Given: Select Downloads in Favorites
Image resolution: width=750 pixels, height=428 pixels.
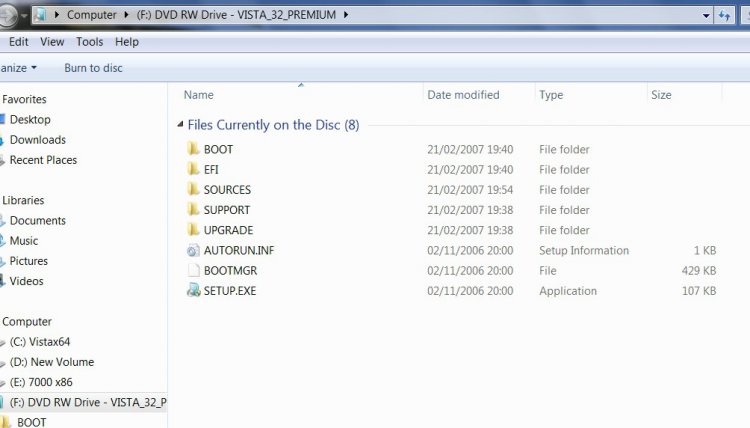Looking at the screenshot, I should [x=38, y=140].
